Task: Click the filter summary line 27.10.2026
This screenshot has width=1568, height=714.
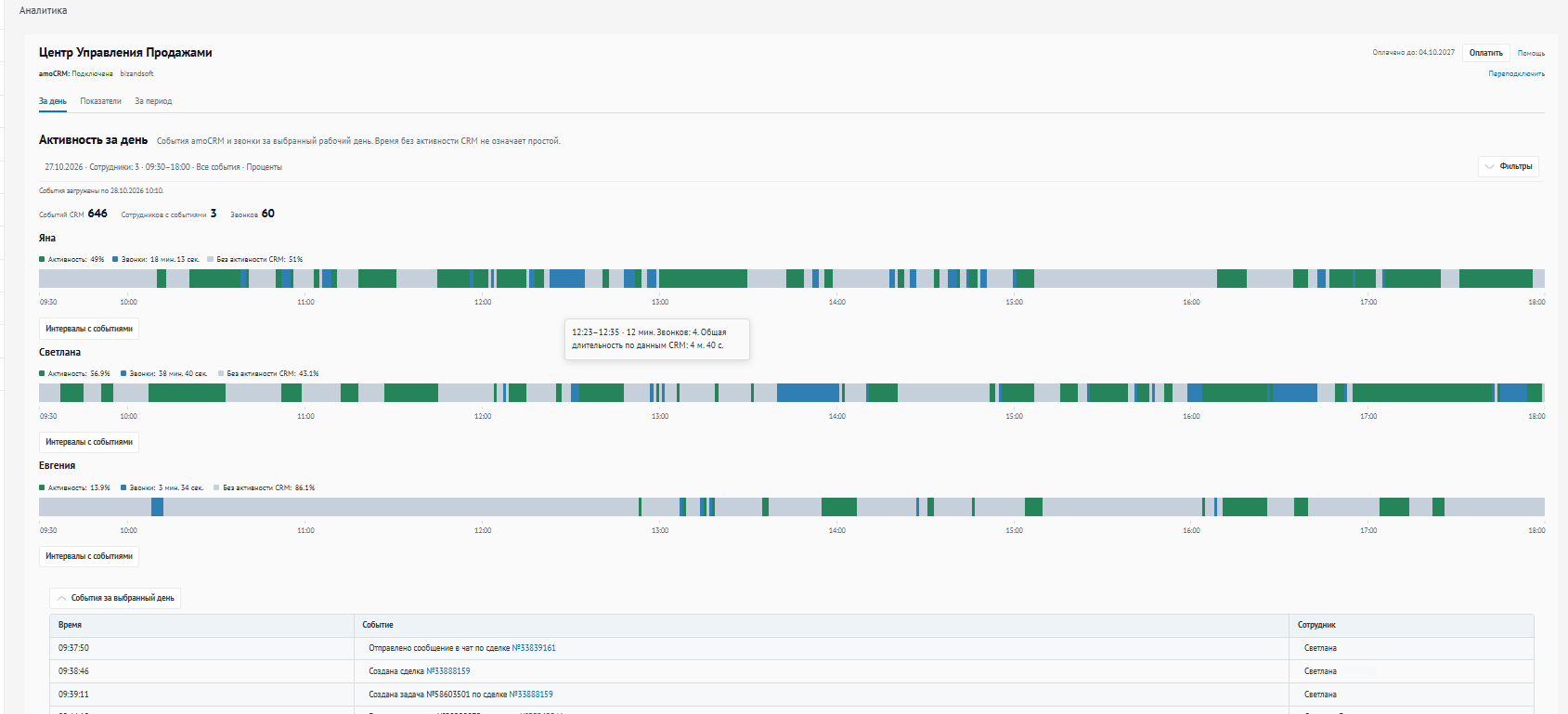Action: click(163, 167)
